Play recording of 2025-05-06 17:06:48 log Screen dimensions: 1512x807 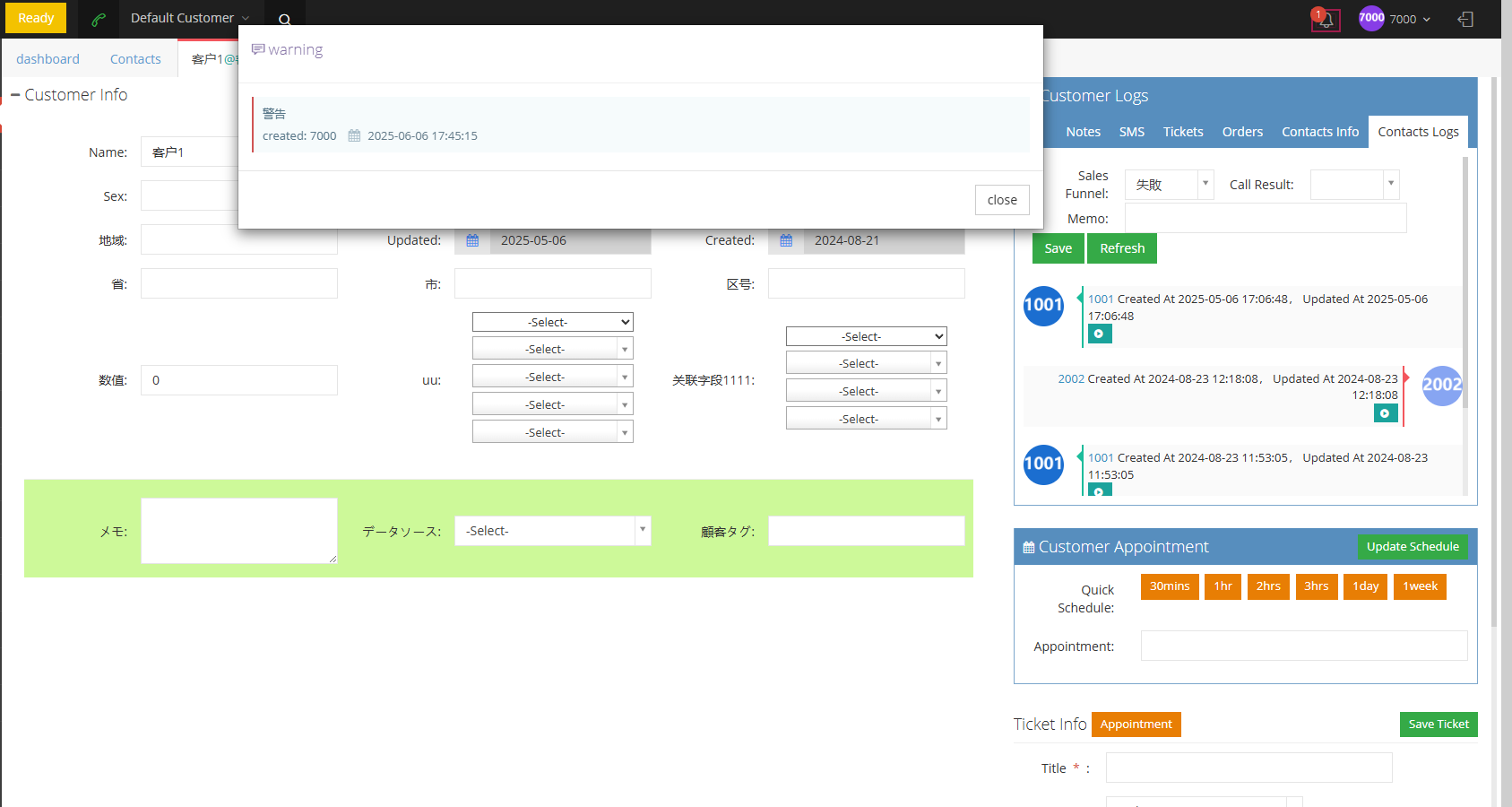click(1100, 334)
